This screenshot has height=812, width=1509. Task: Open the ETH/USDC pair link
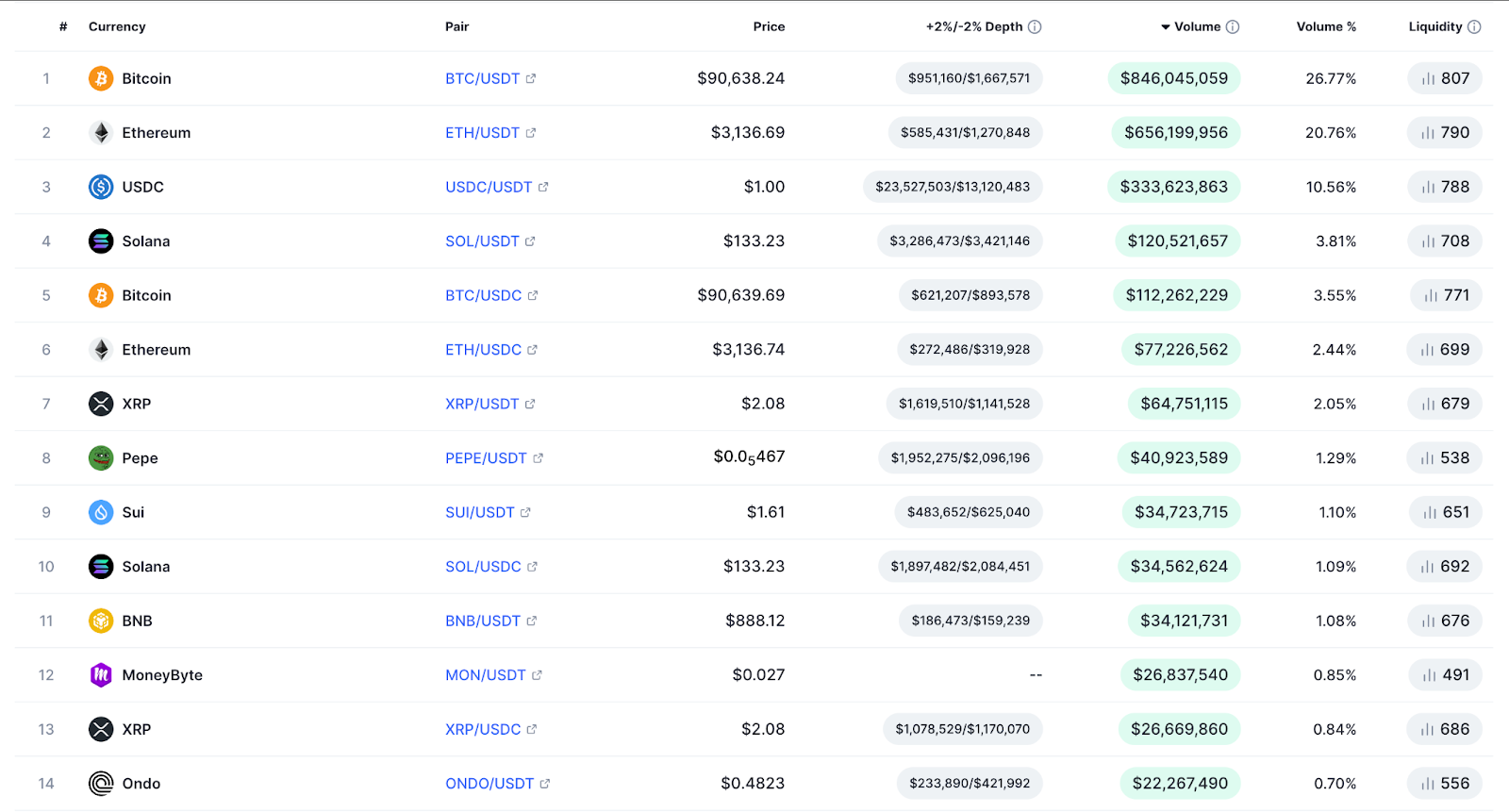[x=483, y=350]
